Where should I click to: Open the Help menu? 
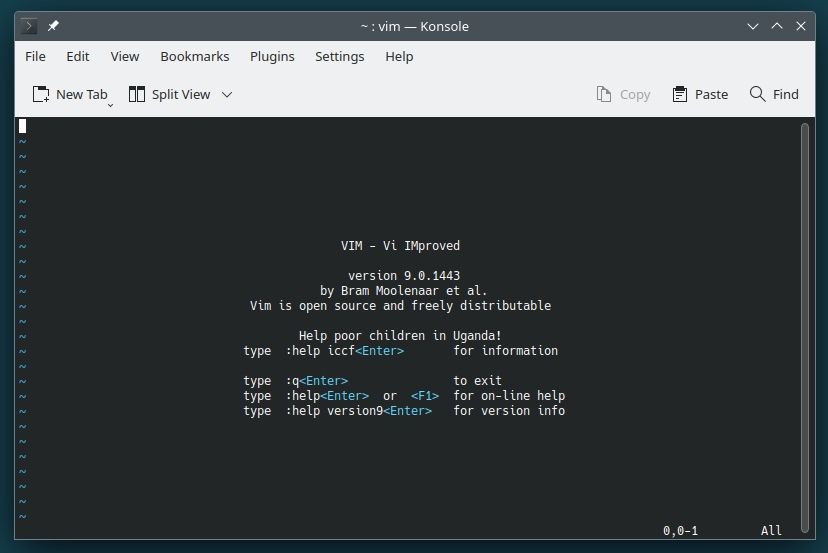click(x=399, y=57)
